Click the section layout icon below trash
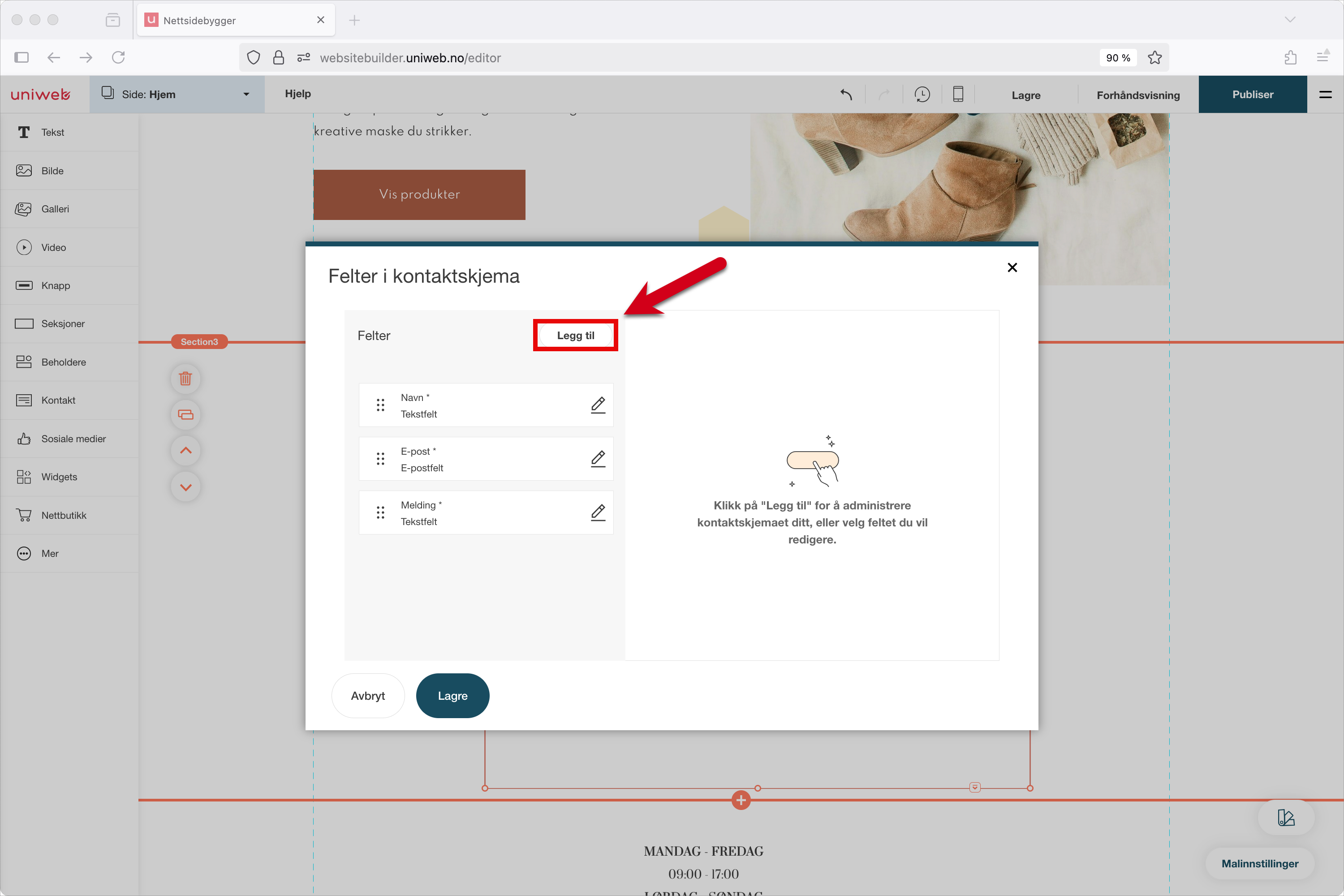Image resolution: width=1344 pixels, height=896 pixels. coord(185,414)
